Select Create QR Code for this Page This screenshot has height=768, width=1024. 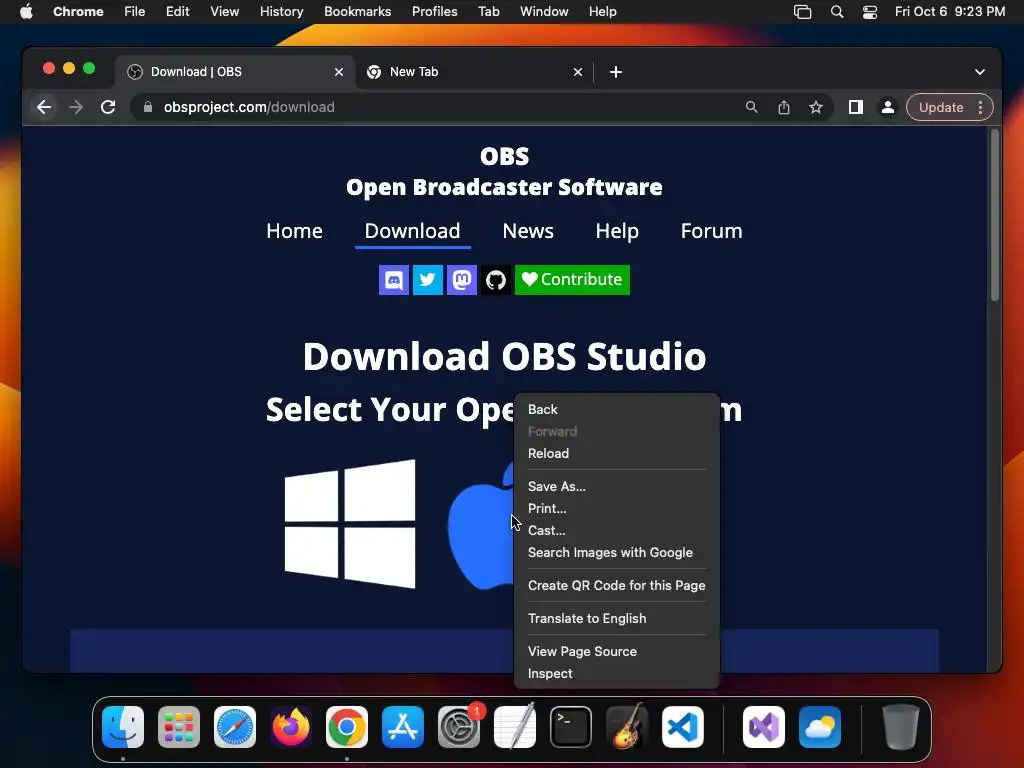click(617, 585)
